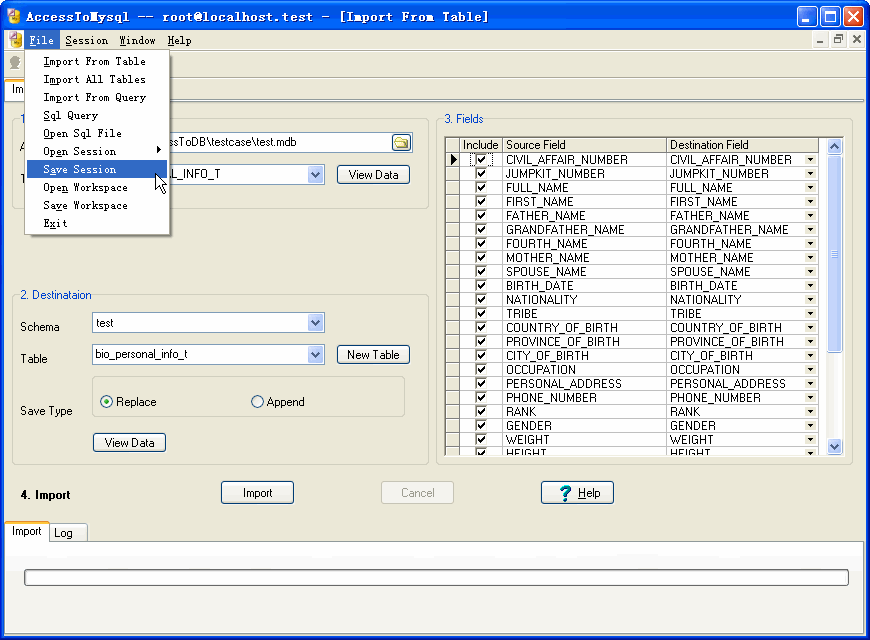Uncheck Include for FATHER_NAME
Viewport: 870px width, 640px height.
click(481, 215)
